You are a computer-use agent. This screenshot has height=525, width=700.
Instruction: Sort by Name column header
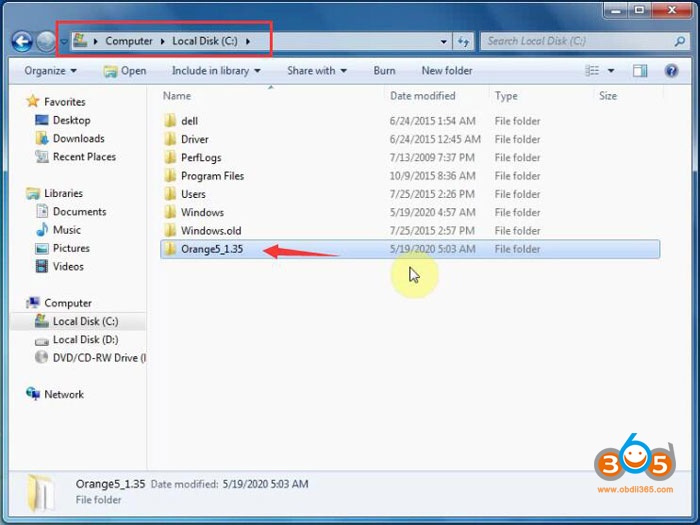coord(177,96)
